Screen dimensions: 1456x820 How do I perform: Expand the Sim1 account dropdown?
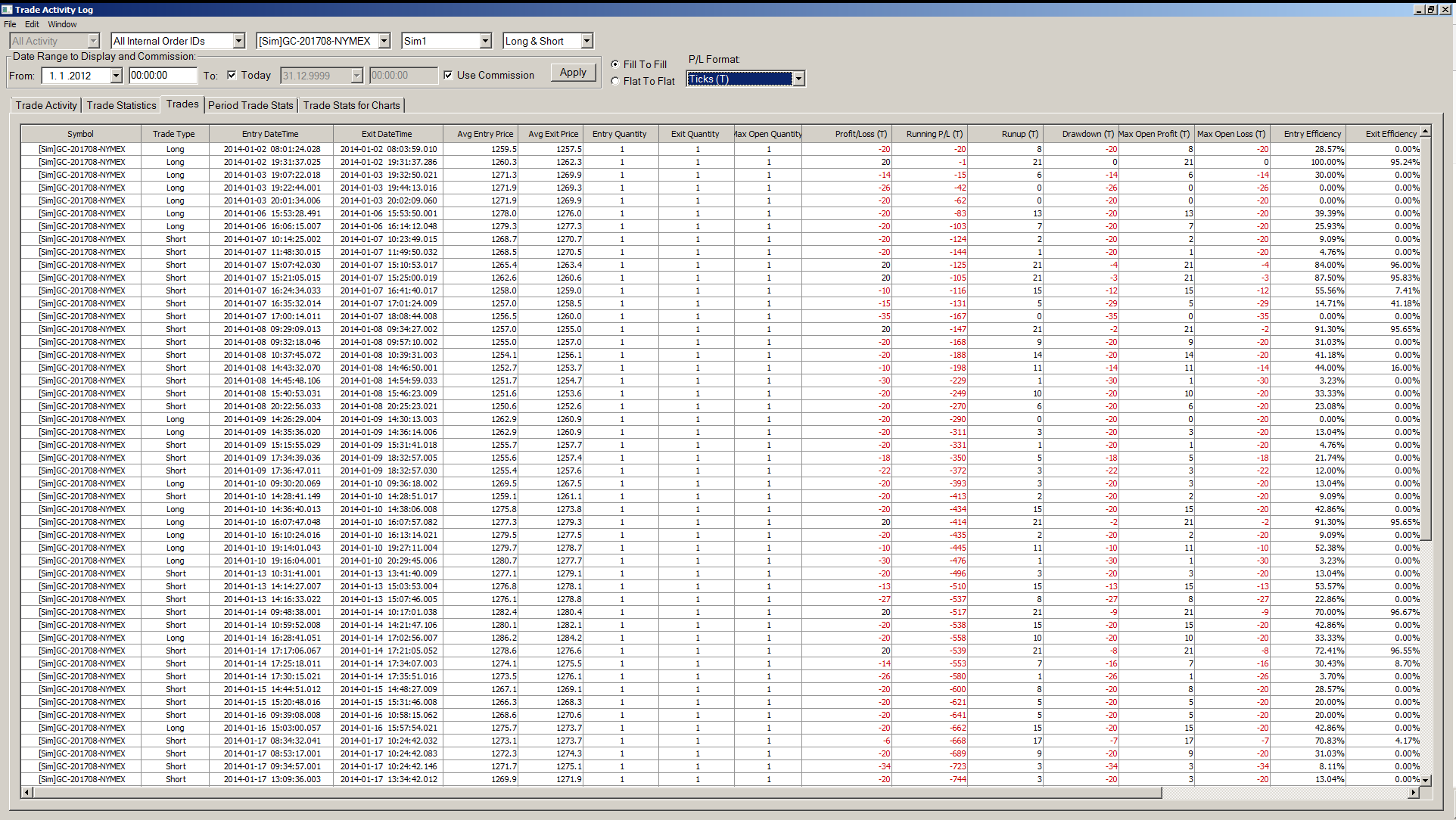[x=486, y=41]
